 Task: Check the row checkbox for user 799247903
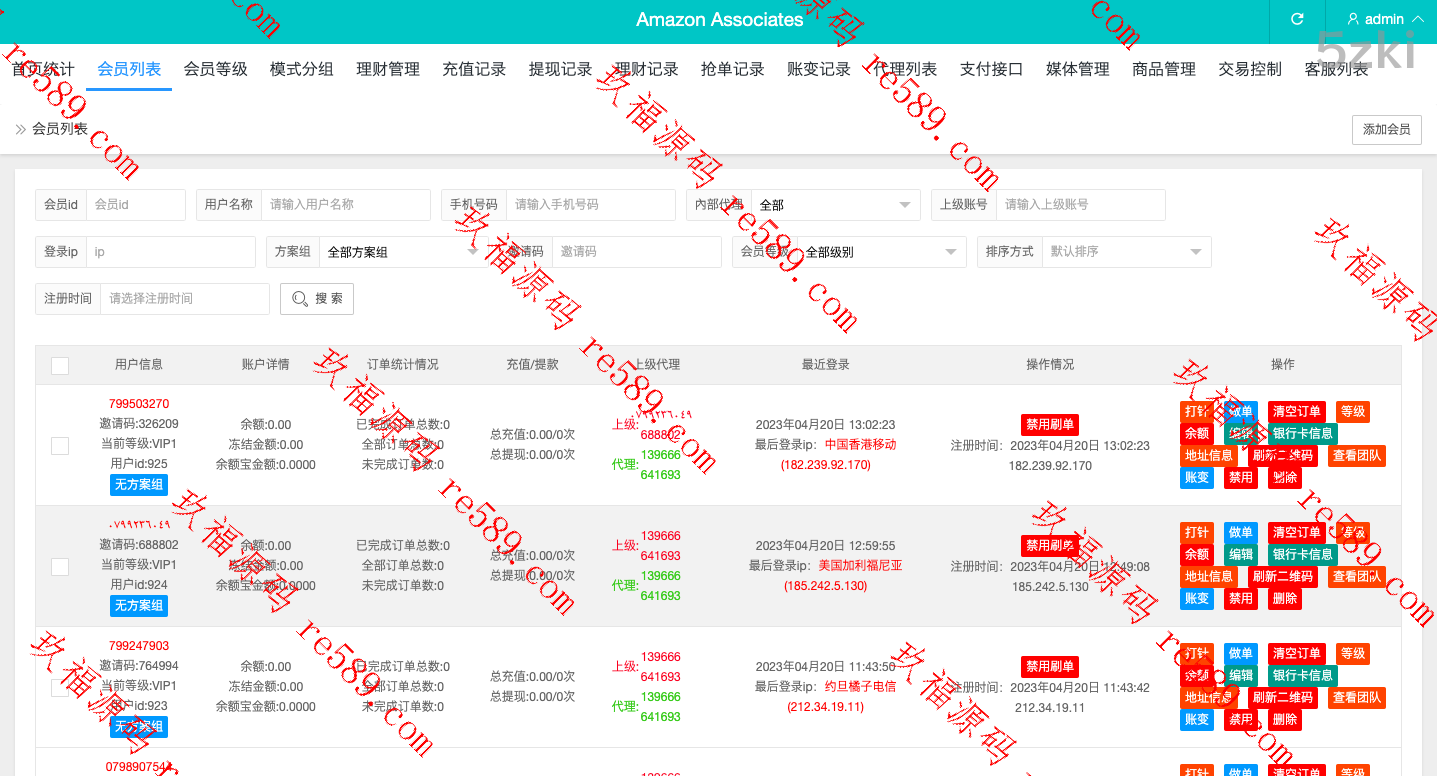[60, 687]
